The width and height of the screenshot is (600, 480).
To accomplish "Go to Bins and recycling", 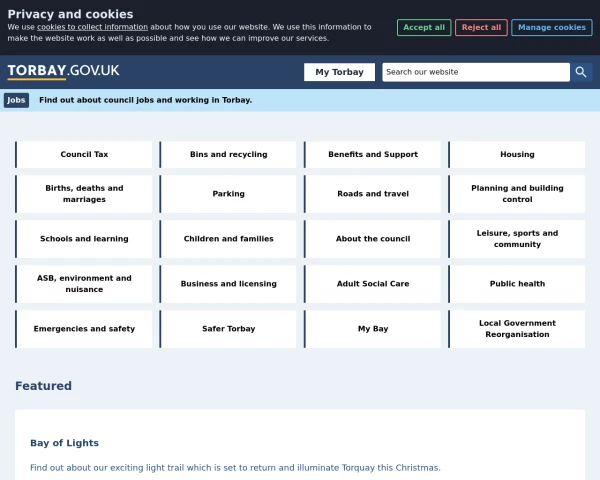I will tap(229, 155).
